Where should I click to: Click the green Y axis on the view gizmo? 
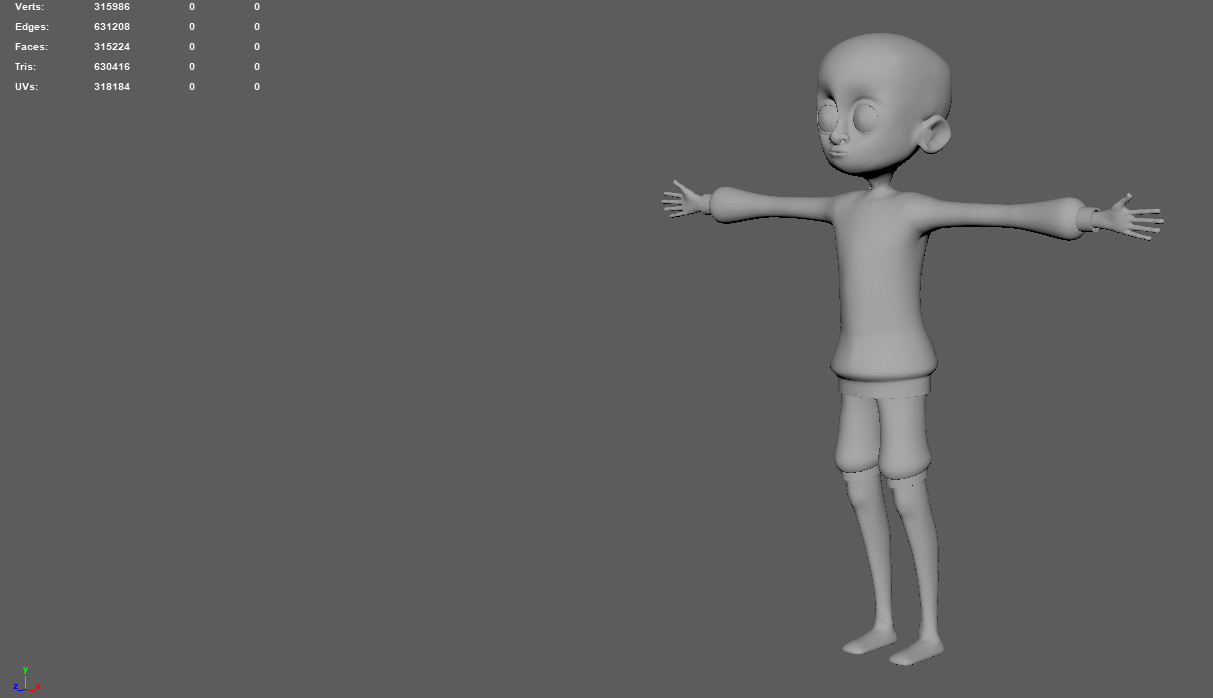25,672
